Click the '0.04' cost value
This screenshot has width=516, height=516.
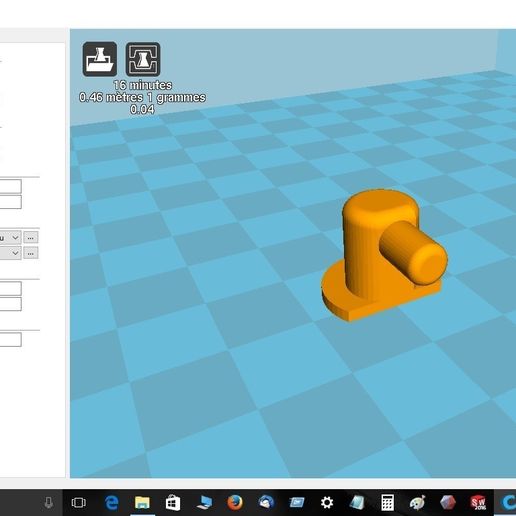(142, 109)
